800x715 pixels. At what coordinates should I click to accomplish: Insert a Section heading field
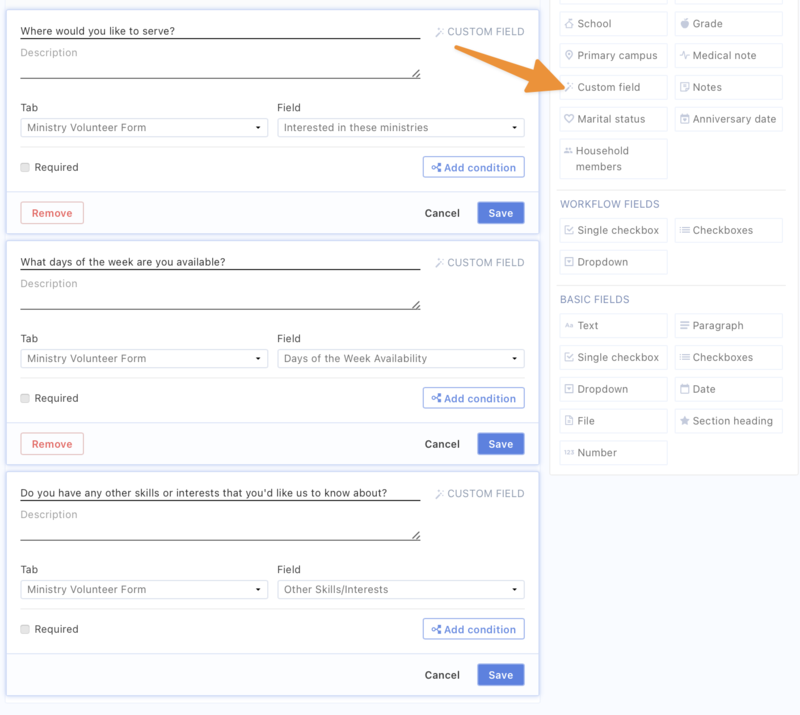[x=727, y=421]
